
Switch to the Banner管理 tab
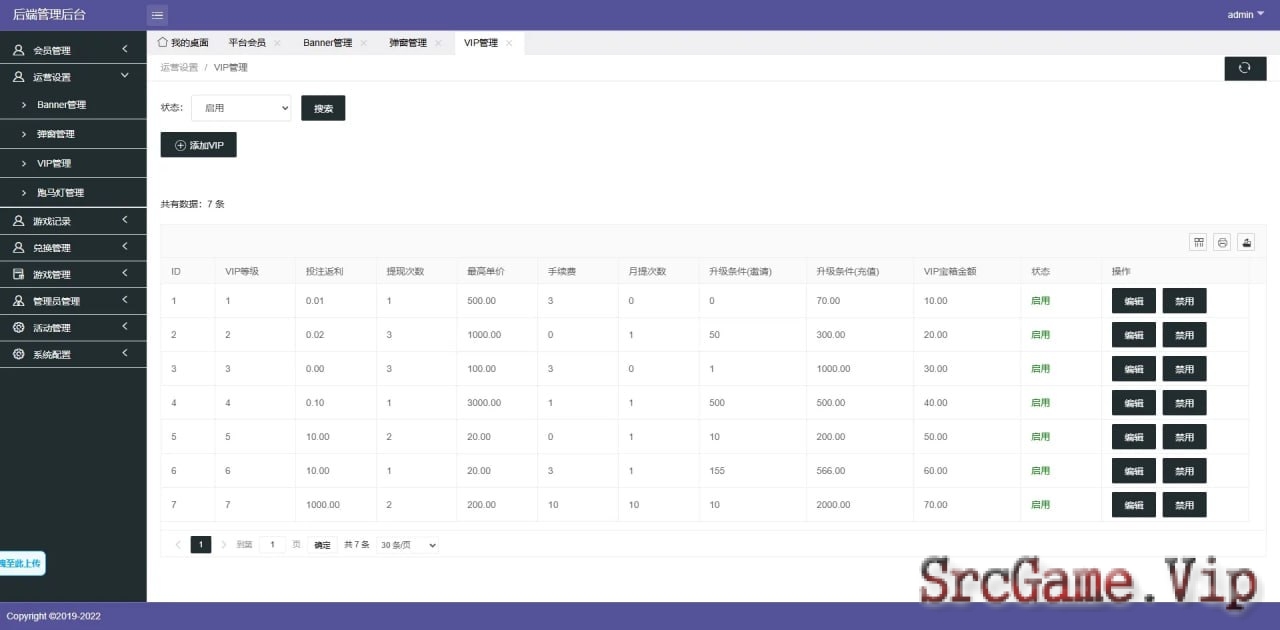point(328,43)
